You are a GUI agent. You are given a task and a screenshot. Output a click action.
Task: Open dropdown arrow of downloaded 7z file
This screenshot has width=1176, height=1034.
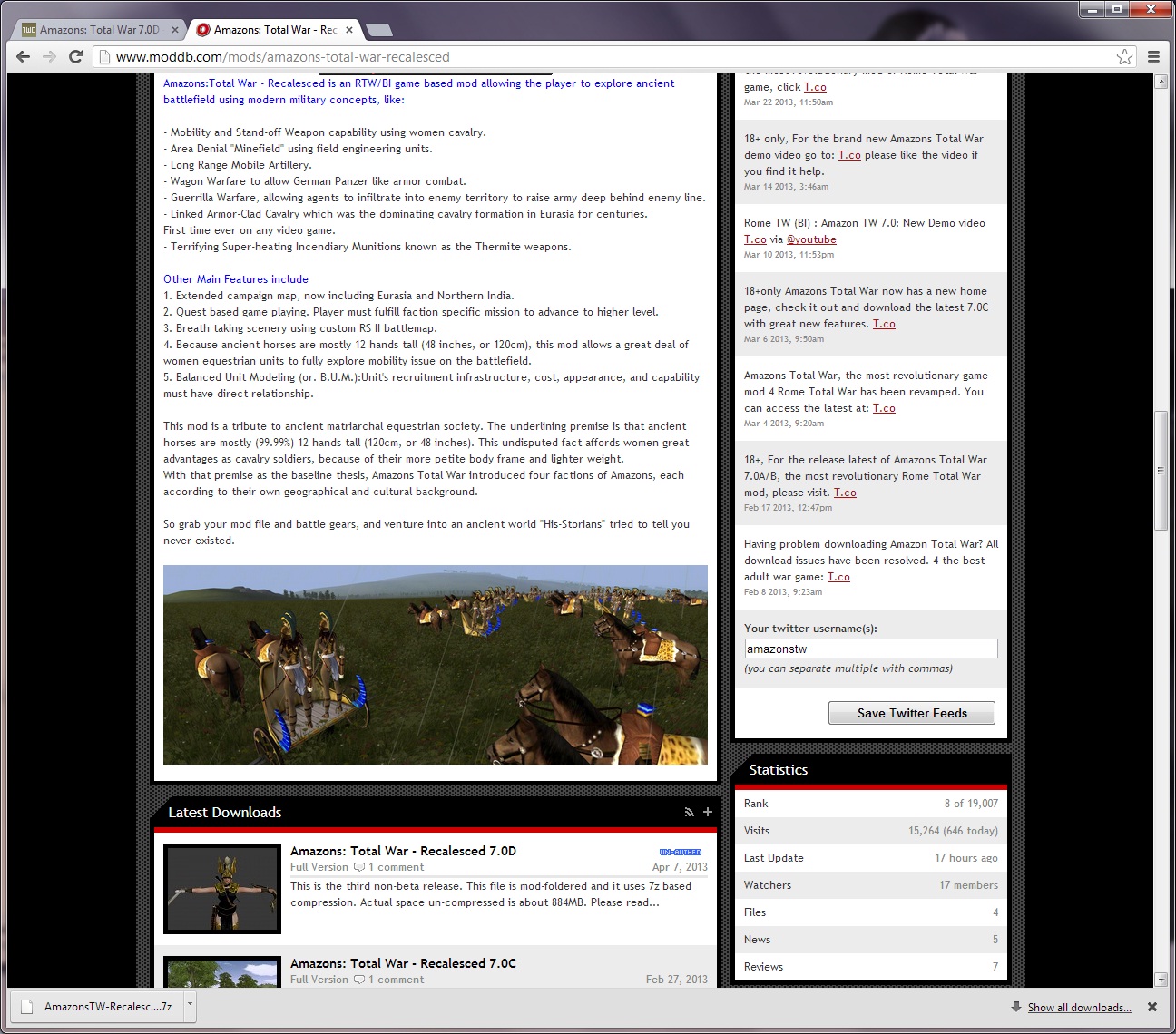(x=190, y=1004)
